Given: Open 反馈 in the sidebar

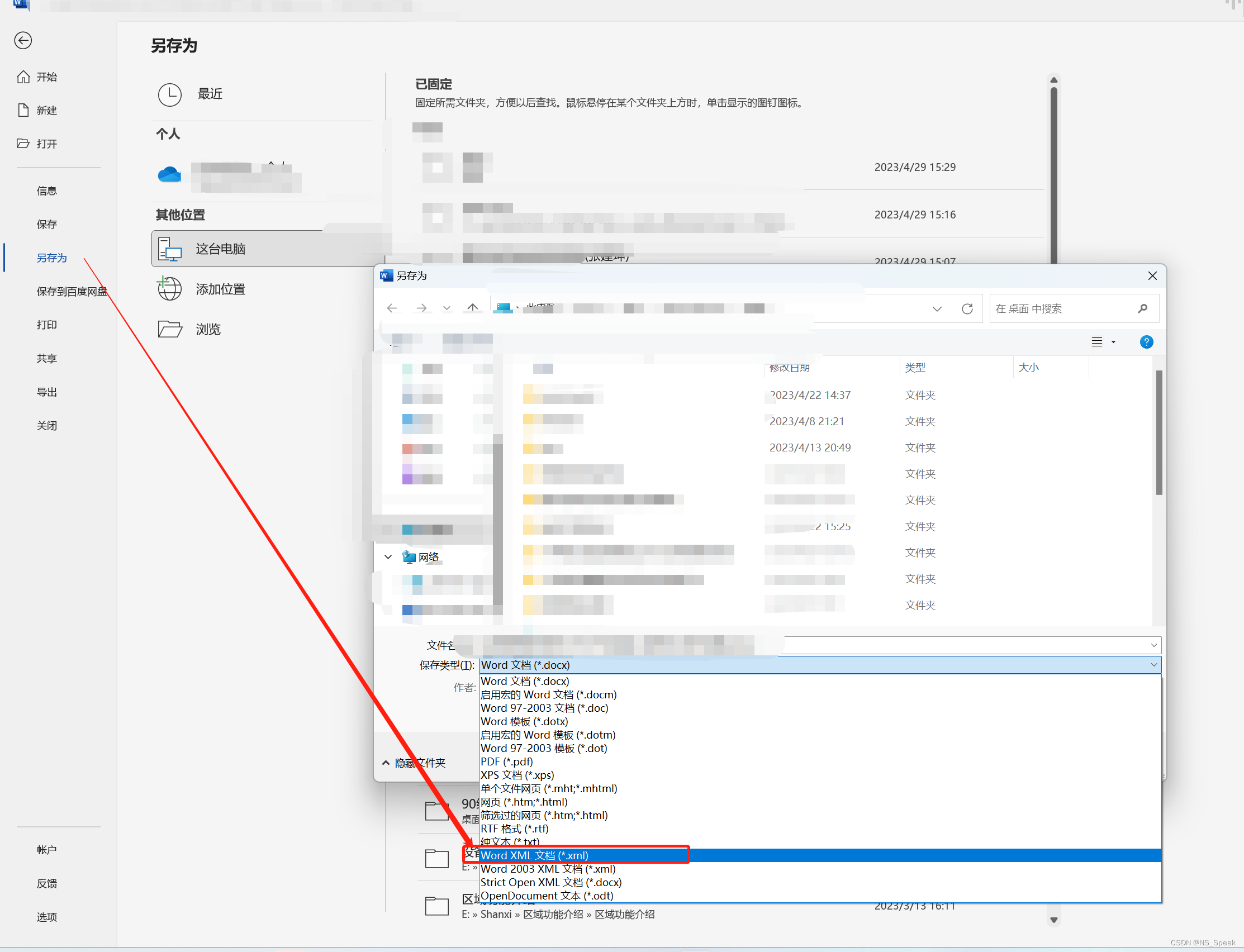Looking at the screenshot, I should coord(46,883).
